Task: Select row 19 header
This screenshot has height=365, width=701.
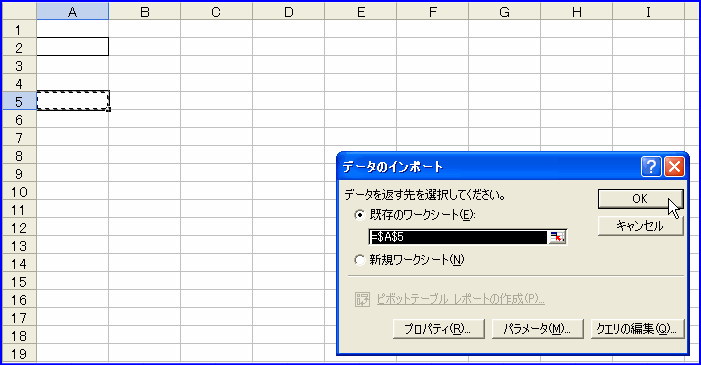Action: 19,353
